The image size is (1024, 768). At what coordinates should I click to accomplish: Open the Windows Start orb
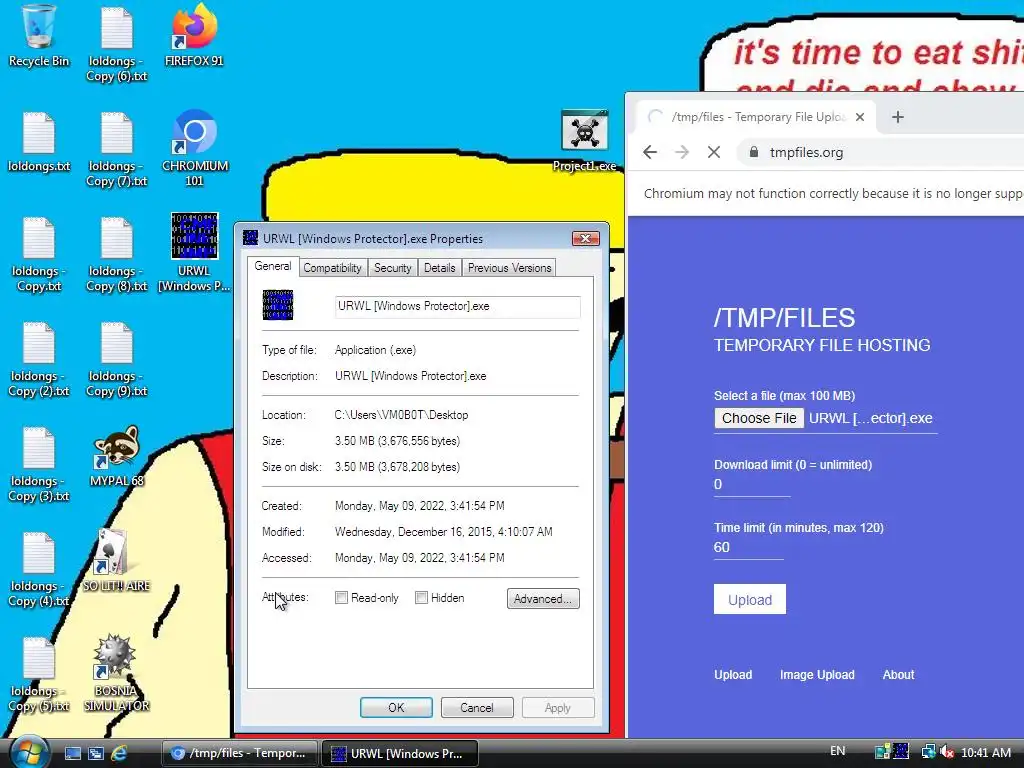click(29, 752)
